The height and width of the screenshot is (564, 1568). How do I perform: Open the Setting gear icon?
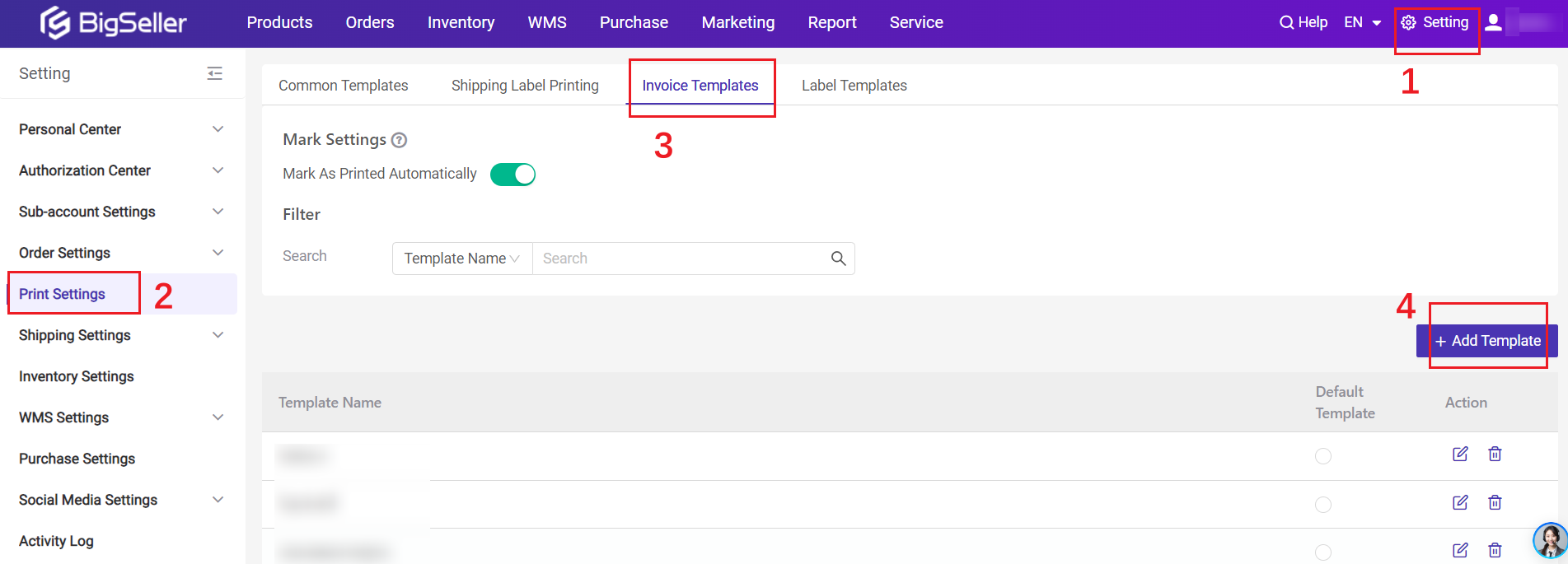1409,23
